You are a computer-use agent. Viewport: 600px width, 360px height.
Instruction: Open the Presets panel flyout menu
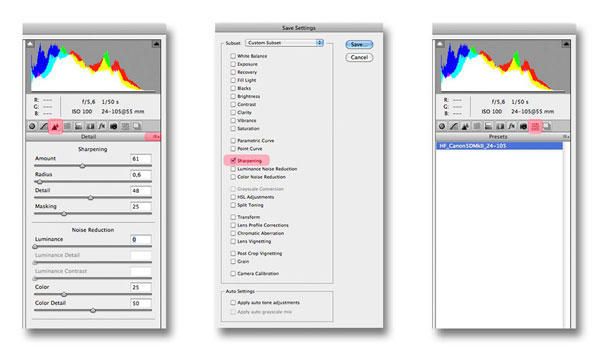pos(566,137)
